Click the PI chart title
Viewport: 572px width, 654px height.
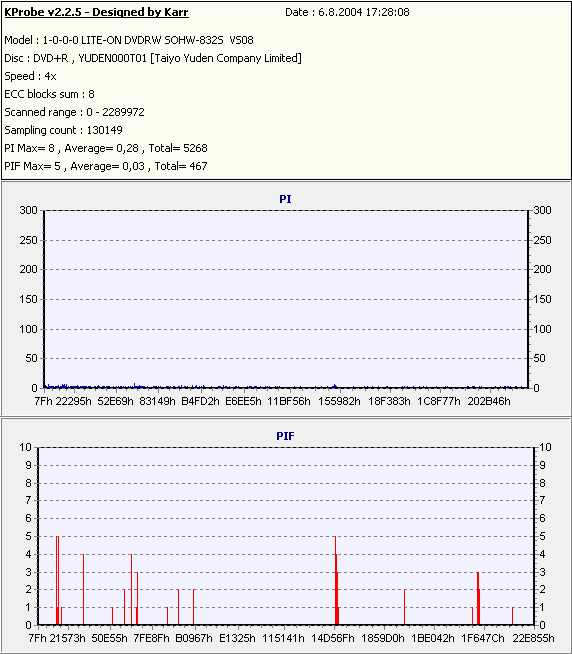point(285,199)
